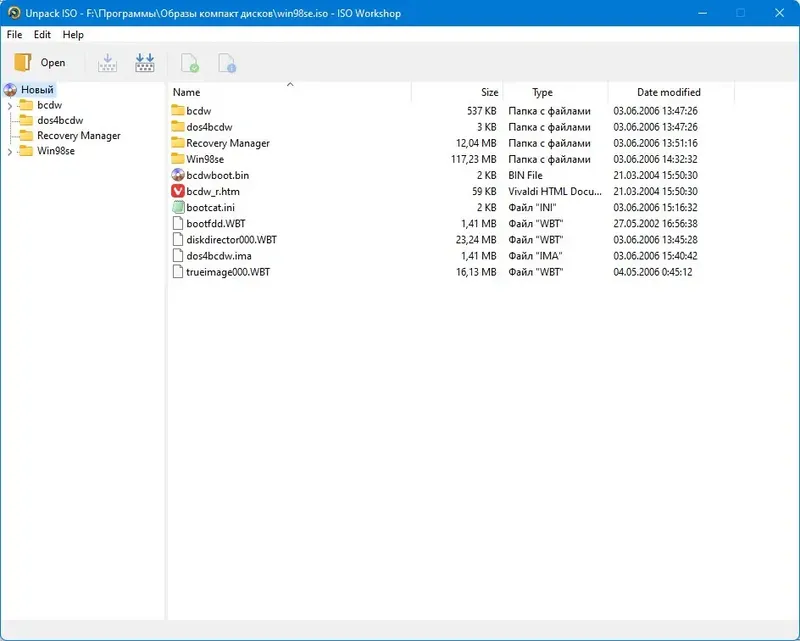This screenshot has height=641, width=800.
Task: Select the bcdw row name in list
Action: click(198, 111)
